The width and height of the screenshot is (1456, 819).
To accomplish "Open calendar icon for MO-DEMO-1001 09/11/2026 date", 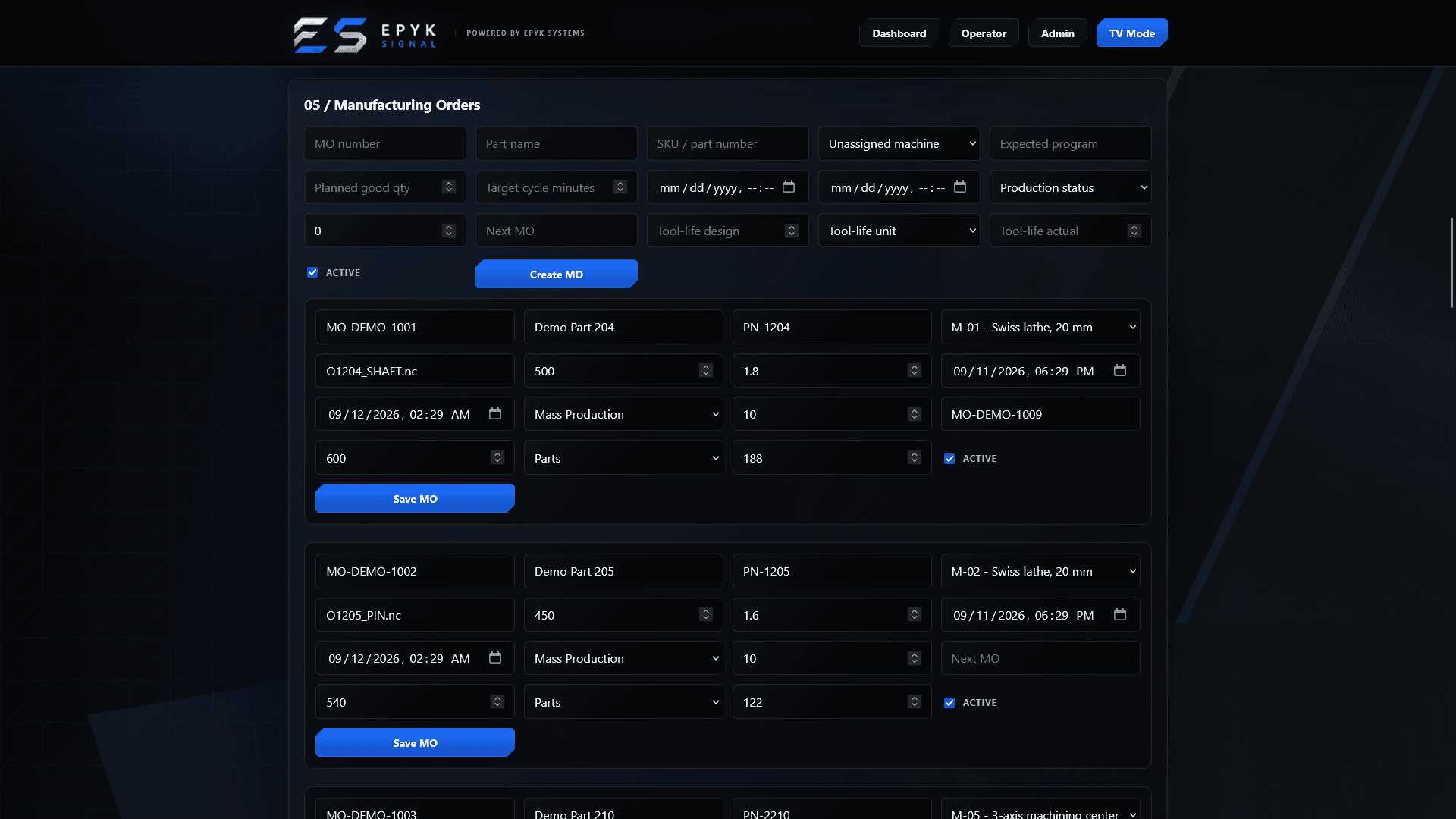I will point(1120,370).
